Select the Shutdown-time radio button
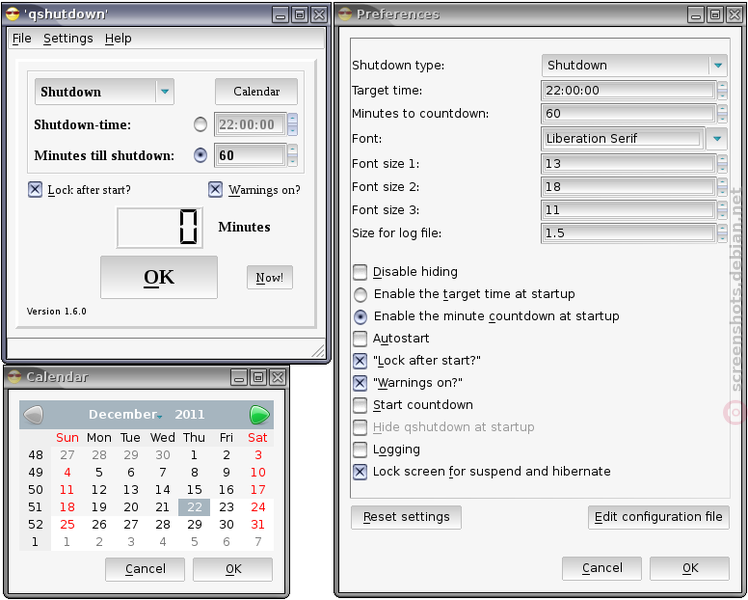 tap(200, 124)
